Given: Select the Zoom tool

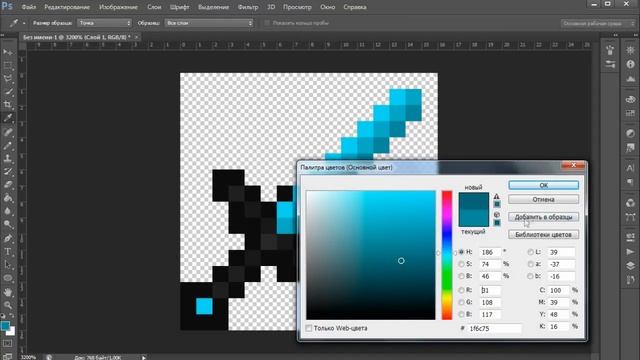Looking at the screenshot, I should tap(8, 305).
